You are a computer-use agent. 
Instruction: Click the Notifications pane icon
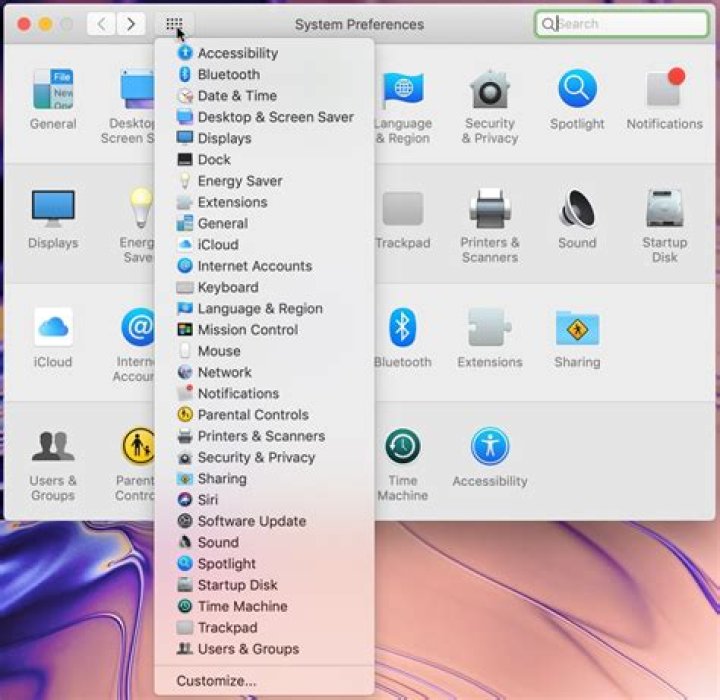(664, 90)
